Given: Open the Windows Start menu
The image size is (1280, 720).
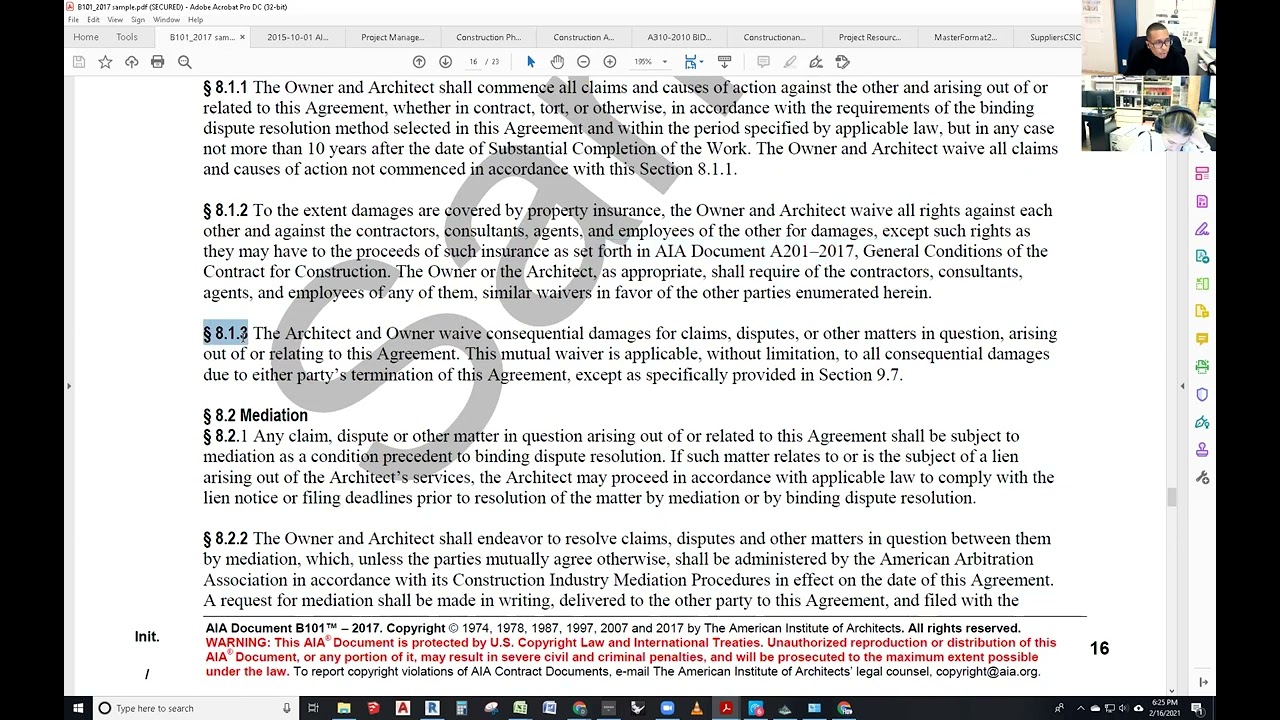Looking at the screenshot, I should point(78,708).
